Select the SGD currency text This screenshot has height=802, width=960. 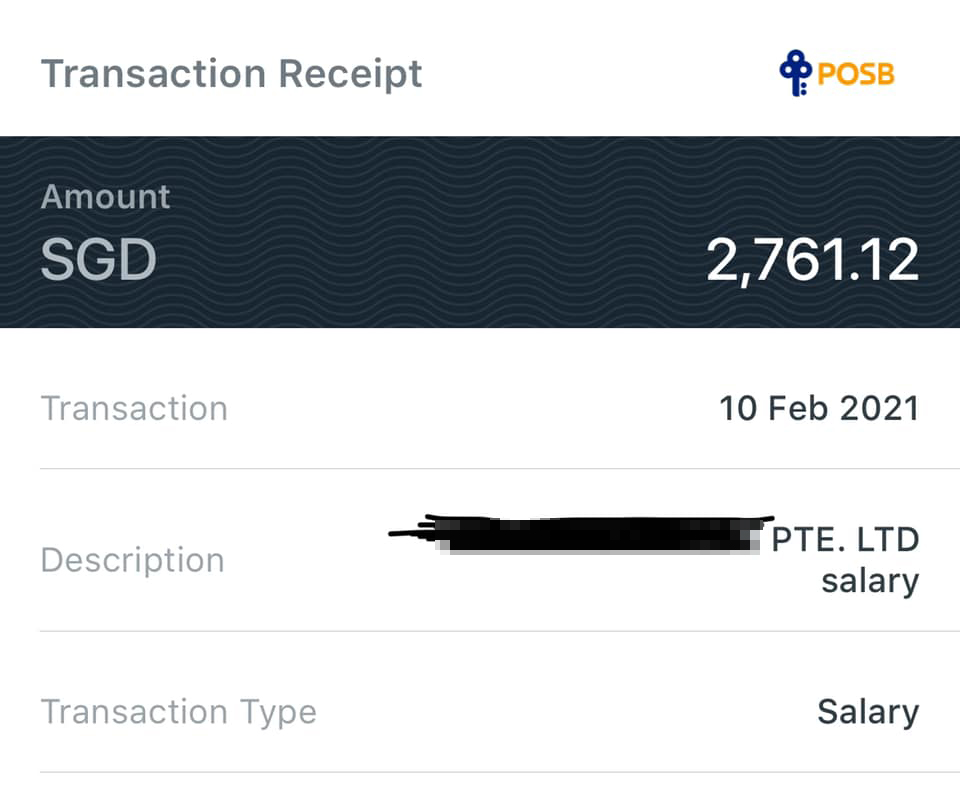click(98, 260)
